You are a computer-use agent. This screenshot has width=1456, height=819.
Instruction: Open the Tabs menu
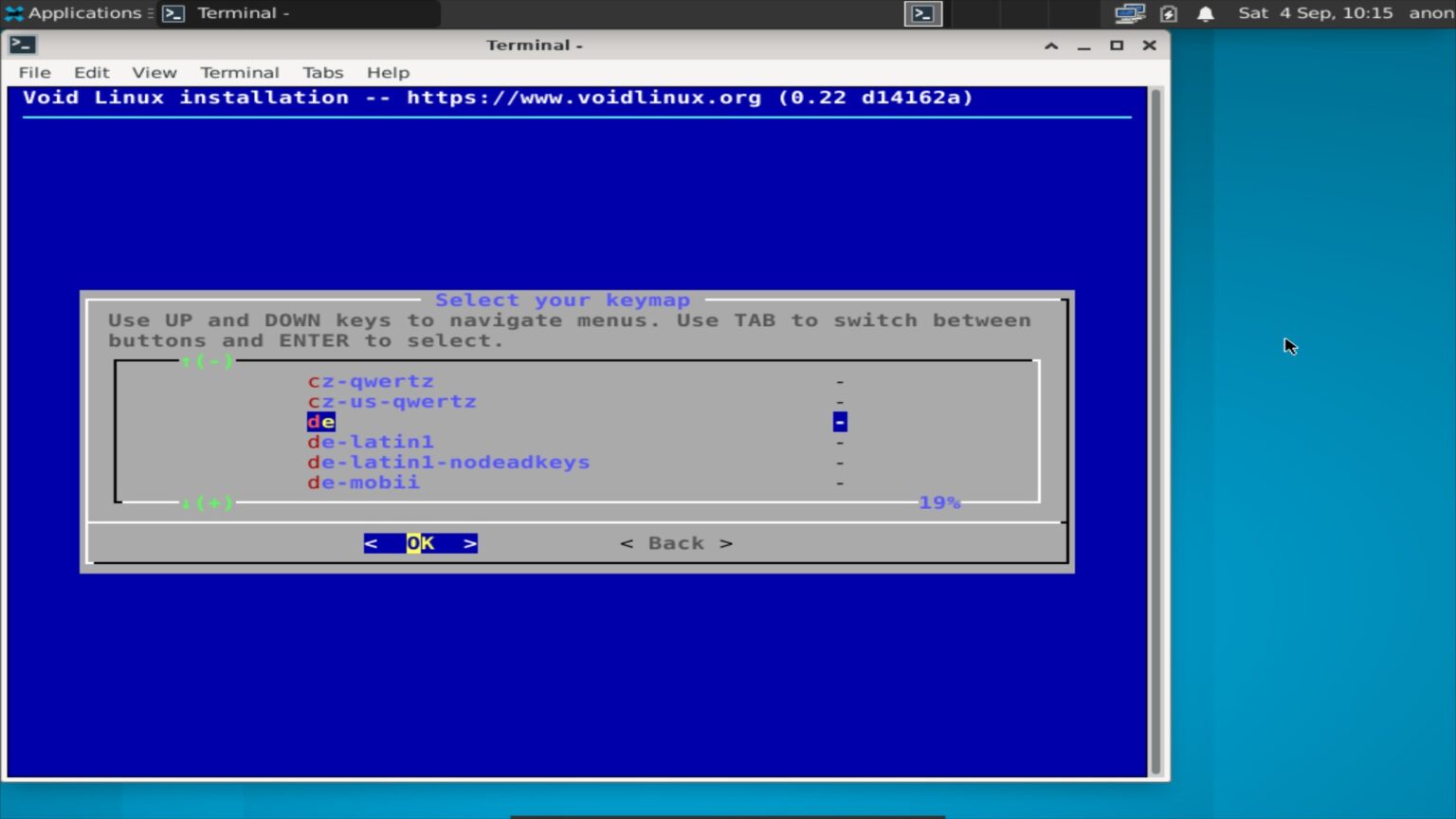click(x=322, y=72)
